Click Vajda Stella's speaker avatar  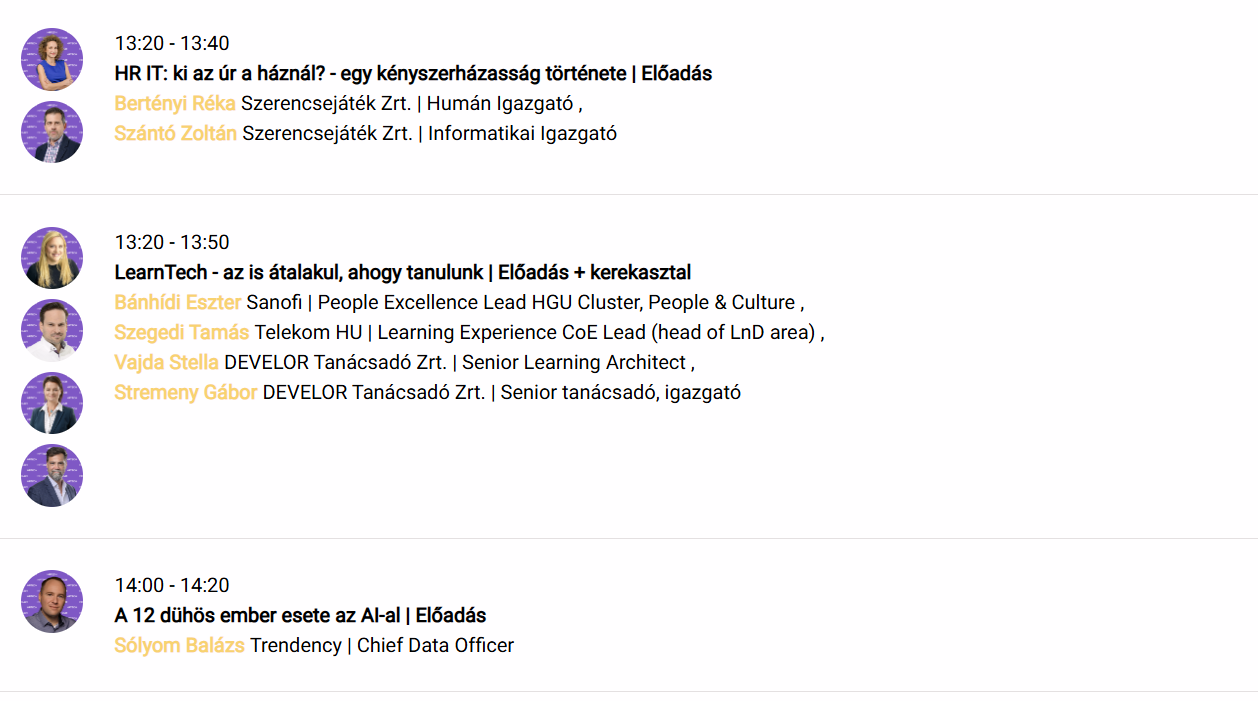click(x=52, y=403)
